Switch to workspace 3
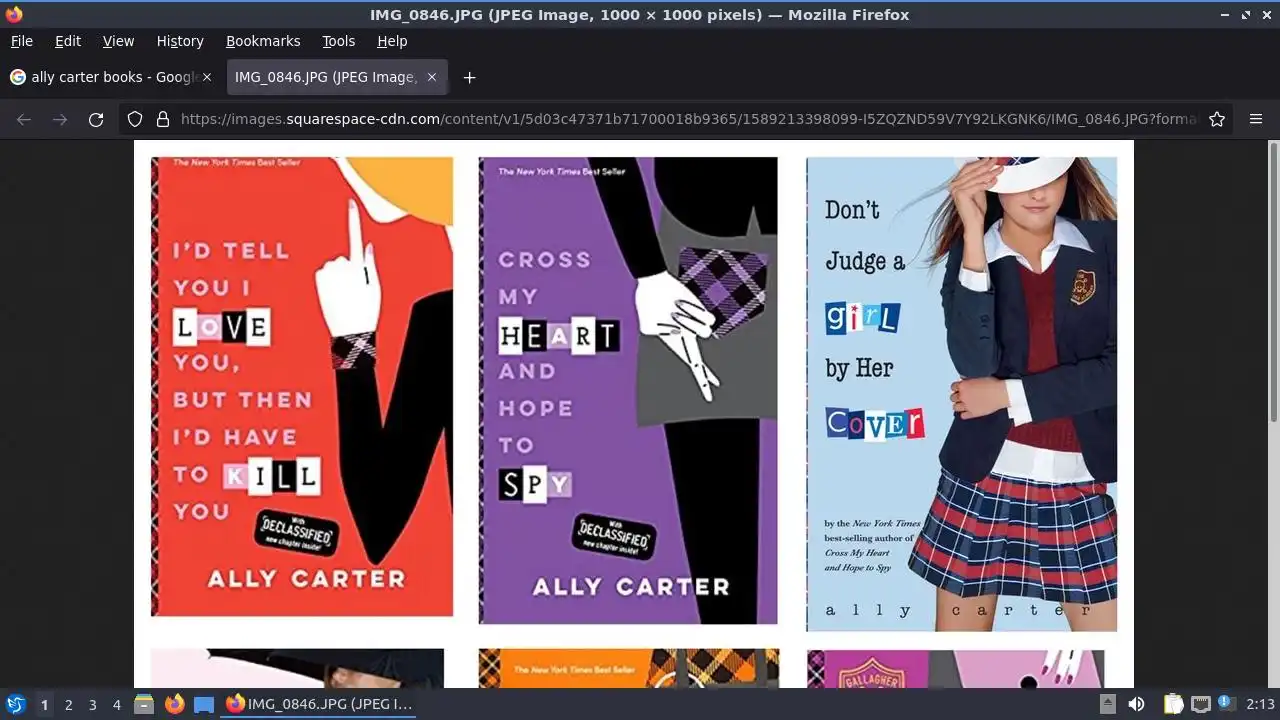 coord(92,704)
